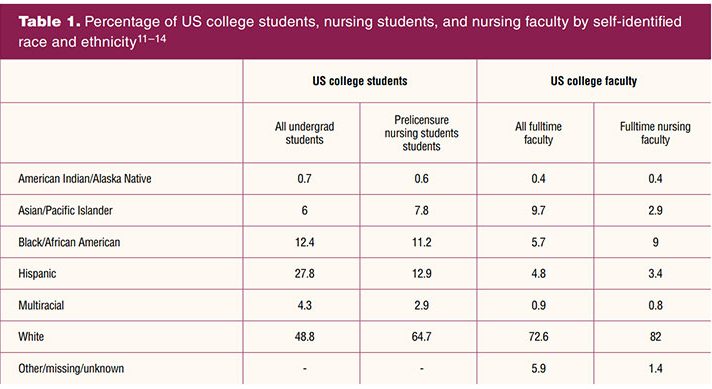Select the American Indian/Alaska Native row label
712x389 pixels.
(84, 179)
